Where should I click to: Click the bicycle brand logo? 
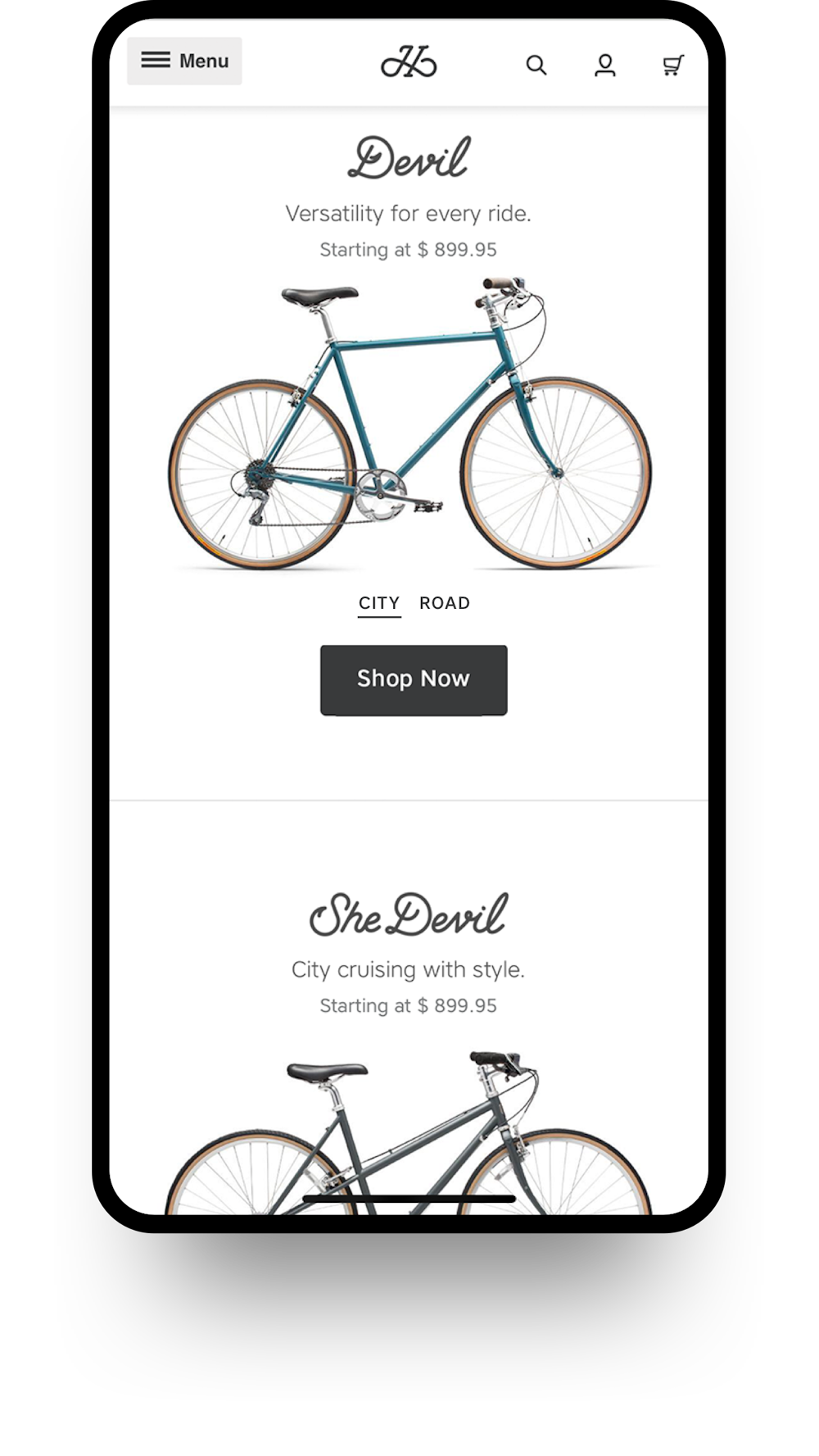409,62
